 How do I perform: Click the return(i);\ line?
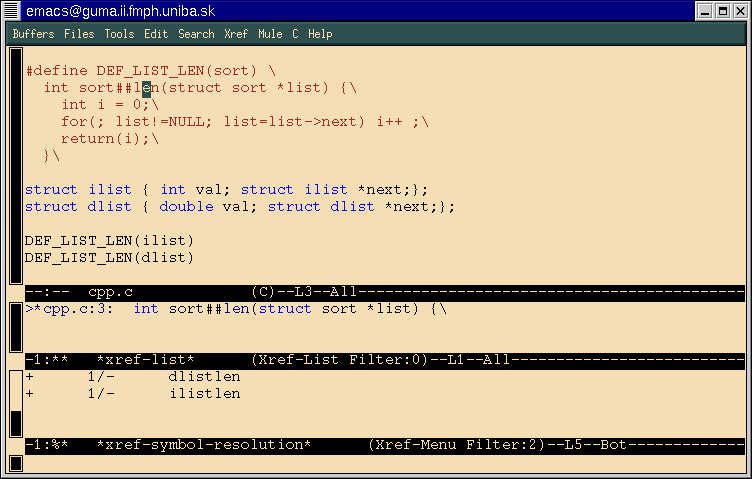[x=110, y=139]
